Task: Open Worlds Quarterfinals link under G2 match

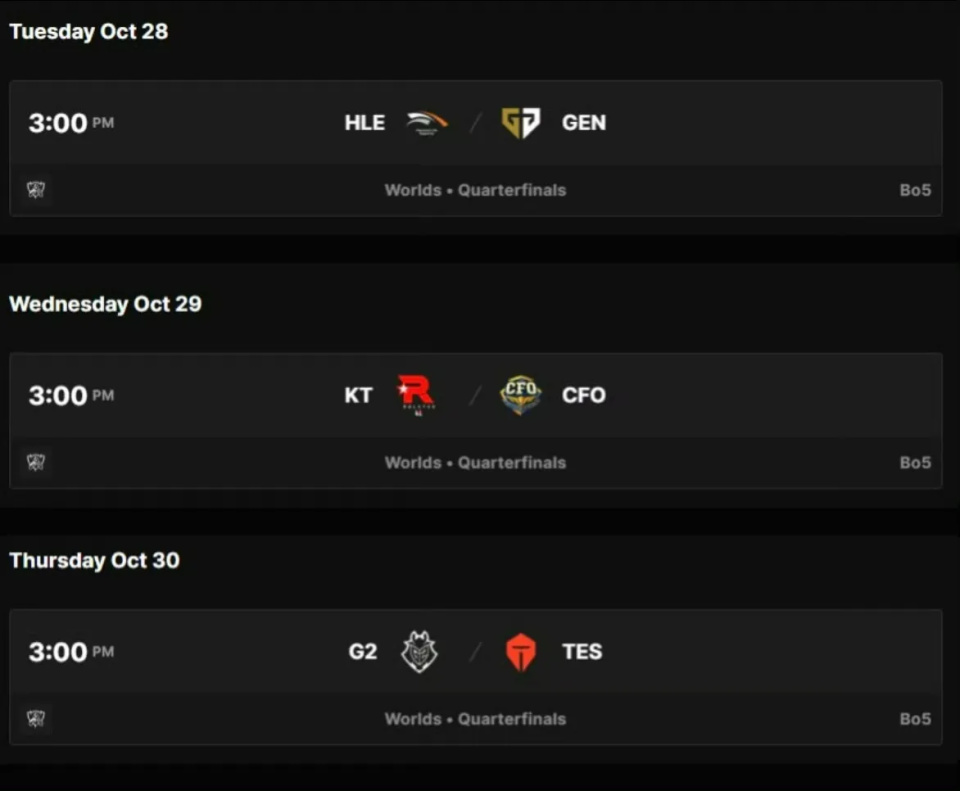Action: pyautogui.click(x=475, y=719)
